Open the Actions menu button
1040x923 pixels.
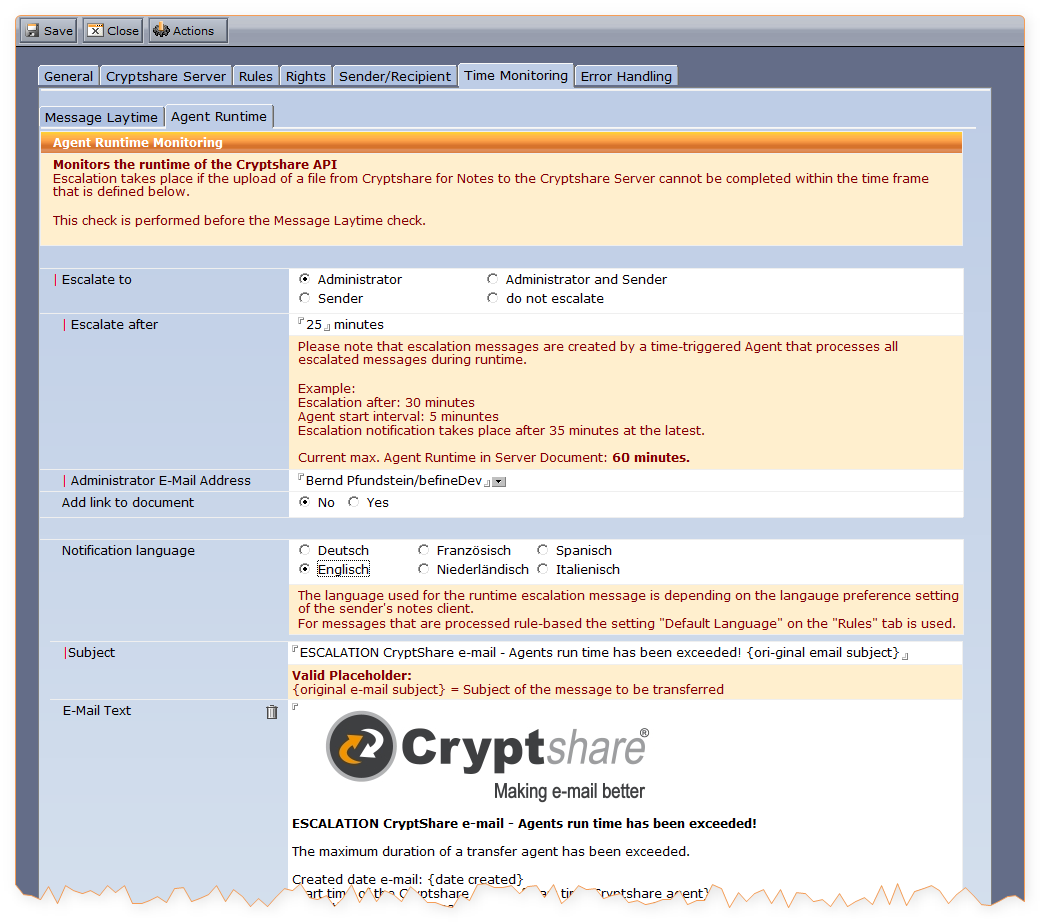tap(188, 31)
